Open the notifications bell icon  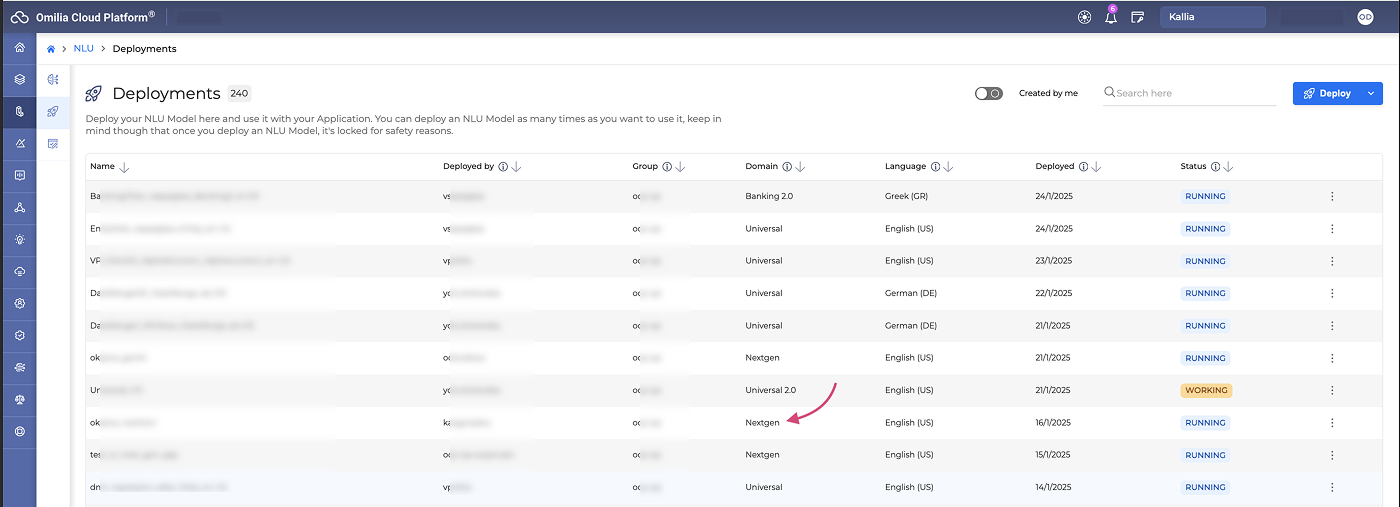[1110, 17]
